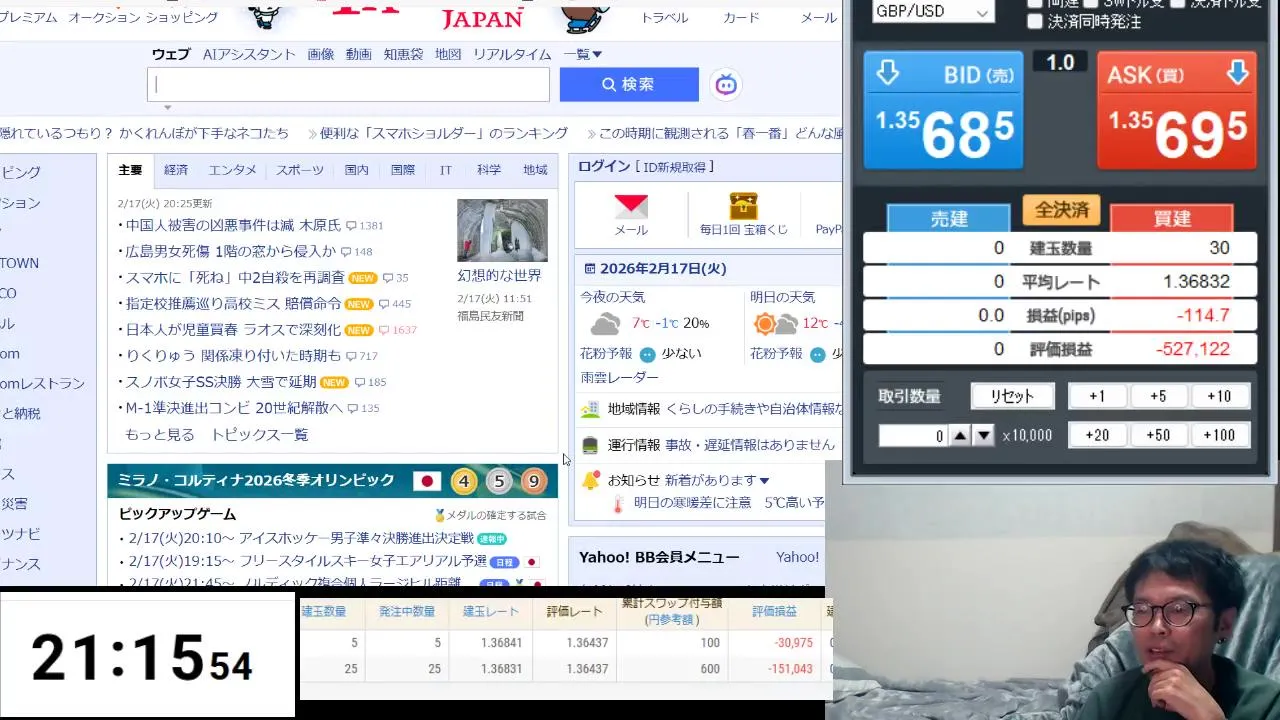The height and width of the screenshot is (720, 1280).
Task: Switch to the 画像 search tab
Action: click(321, 54)
